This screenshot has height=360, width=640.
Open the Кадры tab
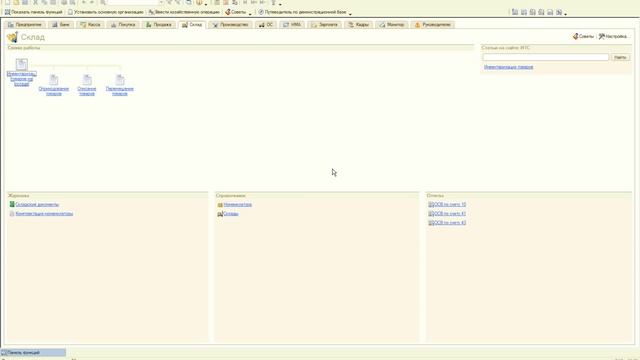click(358, 25)
